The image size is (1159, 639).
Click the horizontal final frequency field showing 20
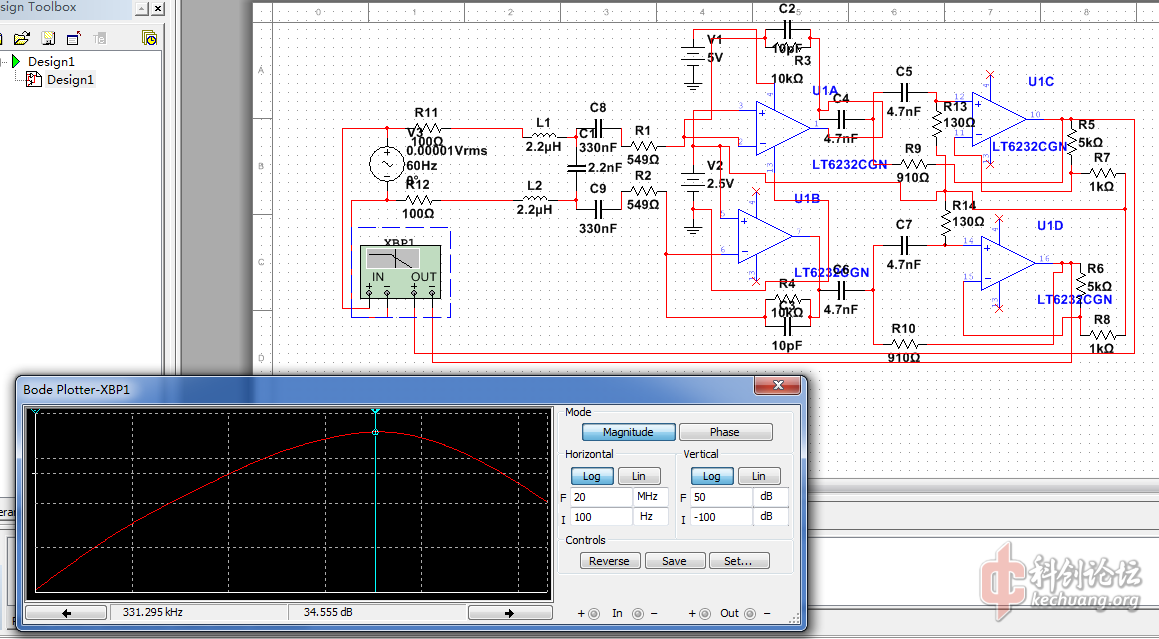pyautogui.click(x=600, y=497)
